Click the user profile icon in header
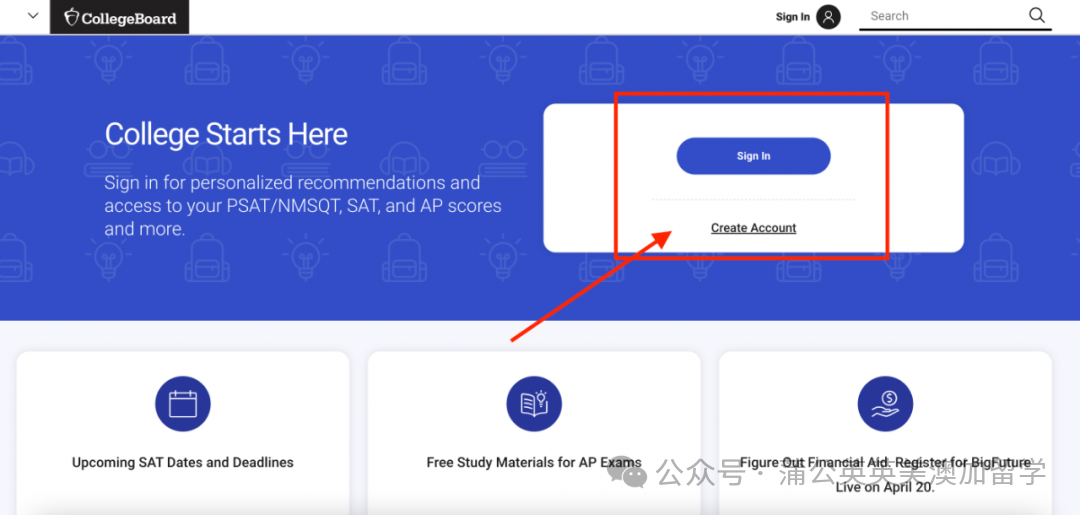The image size is (1080, 515). coord(829,17)
